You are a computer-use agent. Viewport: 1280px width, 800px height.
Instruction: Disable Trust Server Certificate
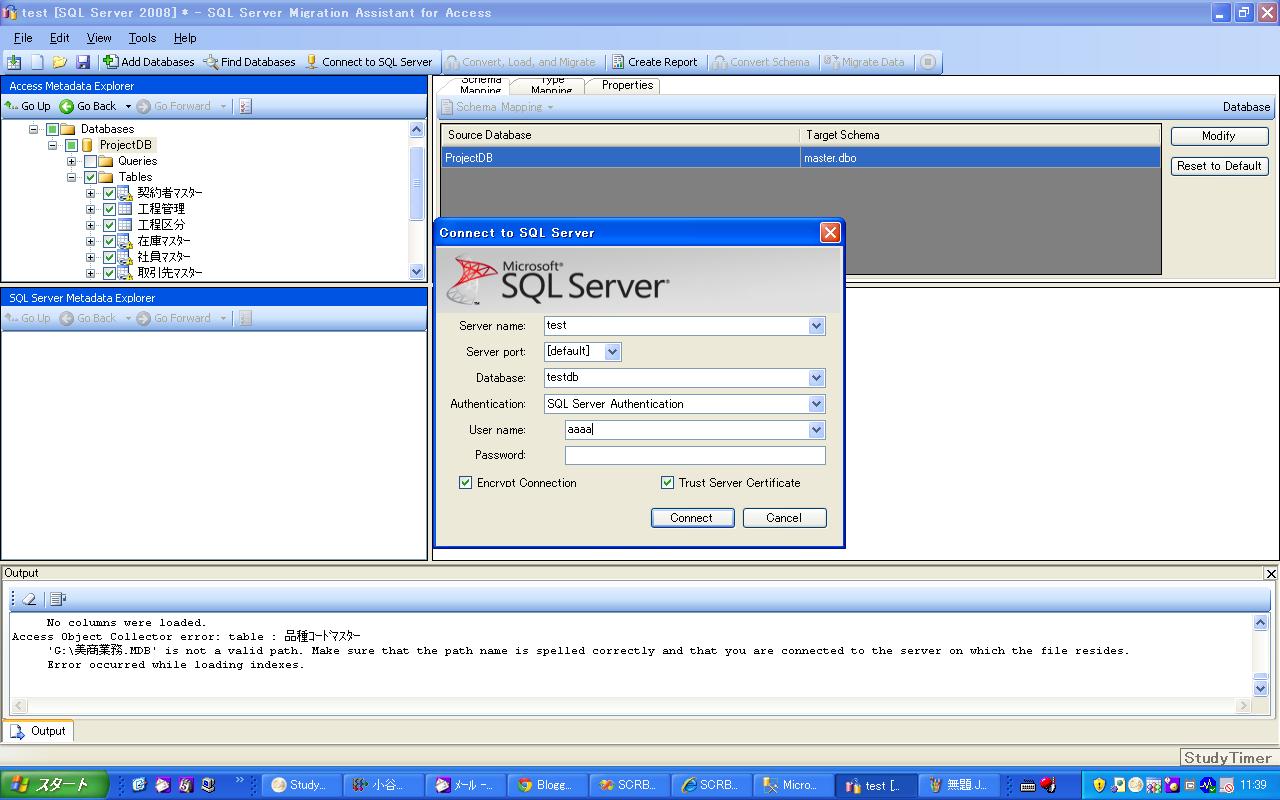[x=667, y=483]
